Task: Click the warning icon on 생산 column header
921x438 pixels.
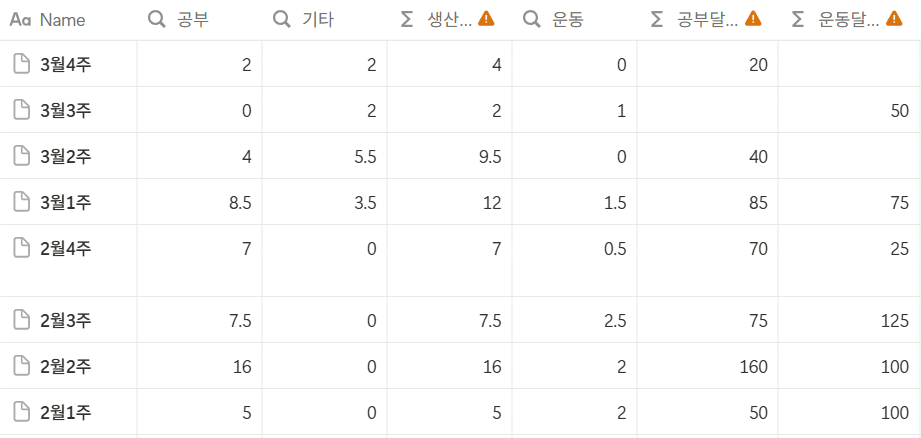Action: [486, 19]
